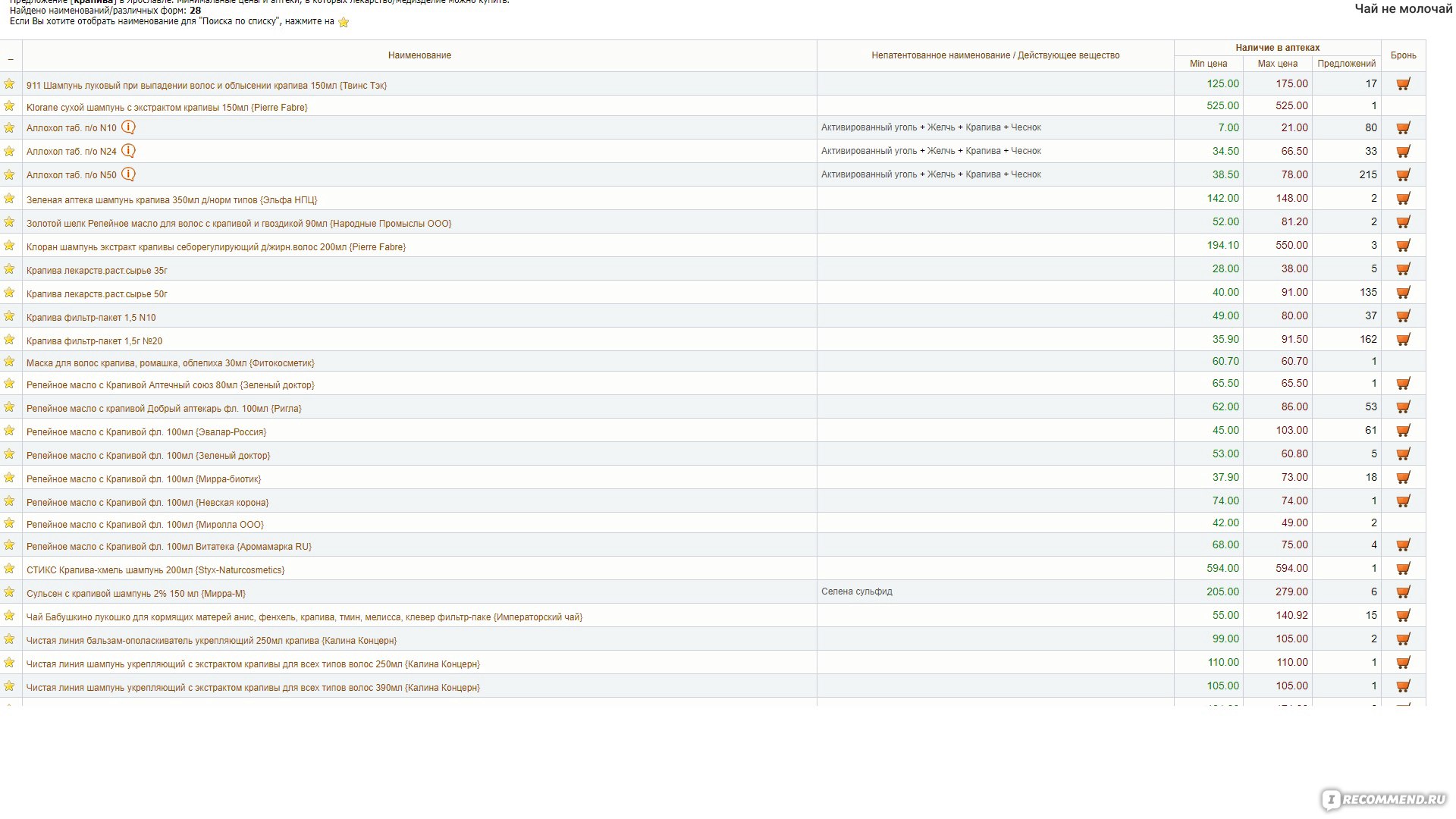The width and height of the screenshot is (1456, 819).
Task: Star the Крапива лекарств.раст.сырье 50г row
Action: (x=9, y=292)
